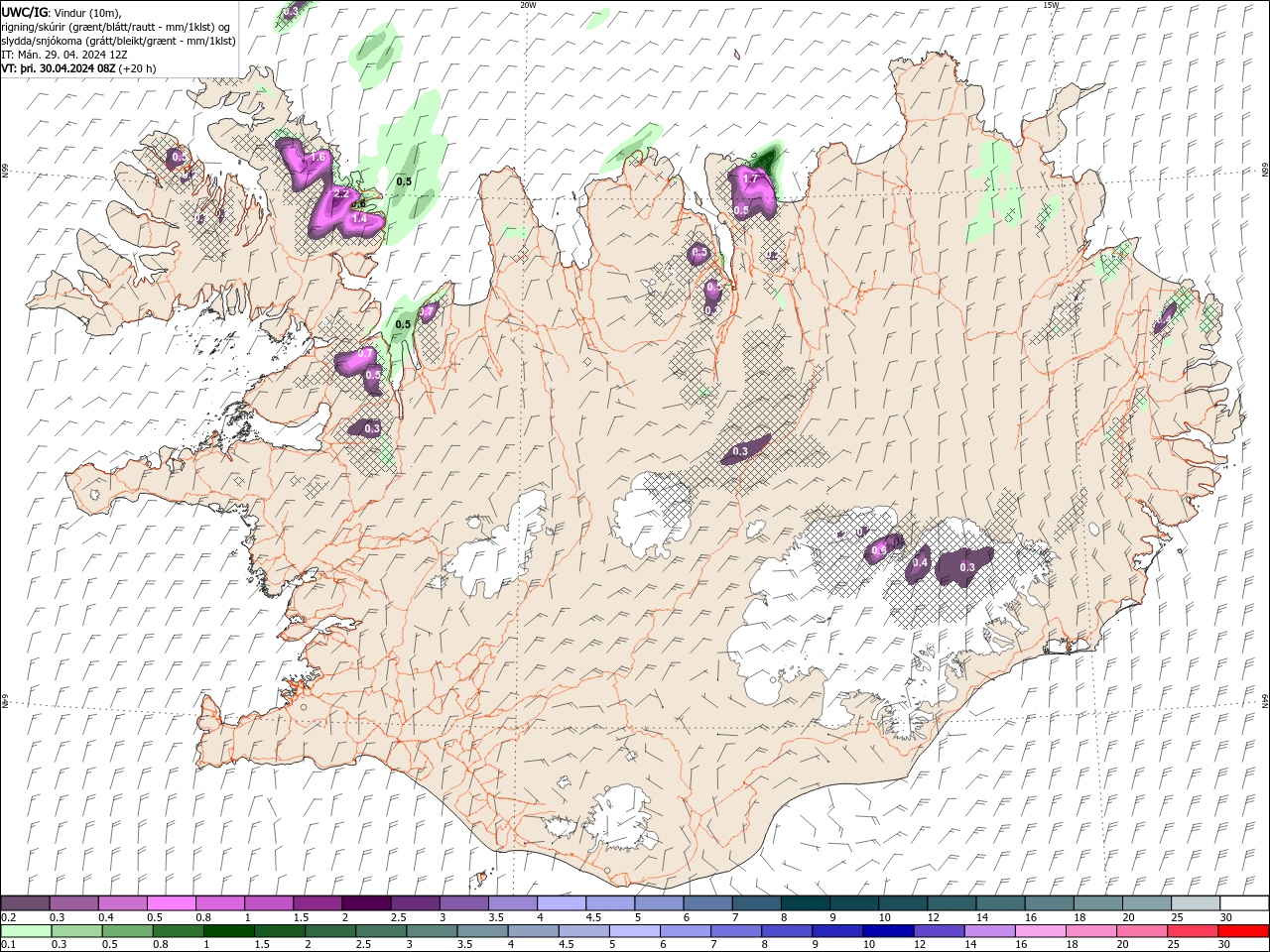
Task: Pick upper-scale bright pink swatch between 0.5 and 0.8
Action: (x=171, y=903)
